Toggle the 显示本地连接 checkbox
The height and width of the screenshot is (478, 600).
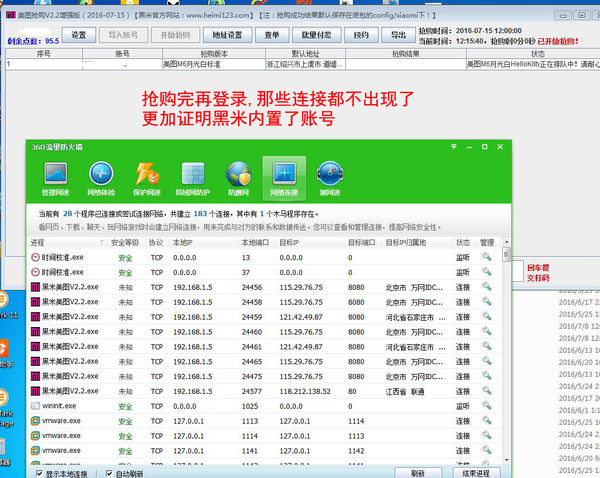39,473
